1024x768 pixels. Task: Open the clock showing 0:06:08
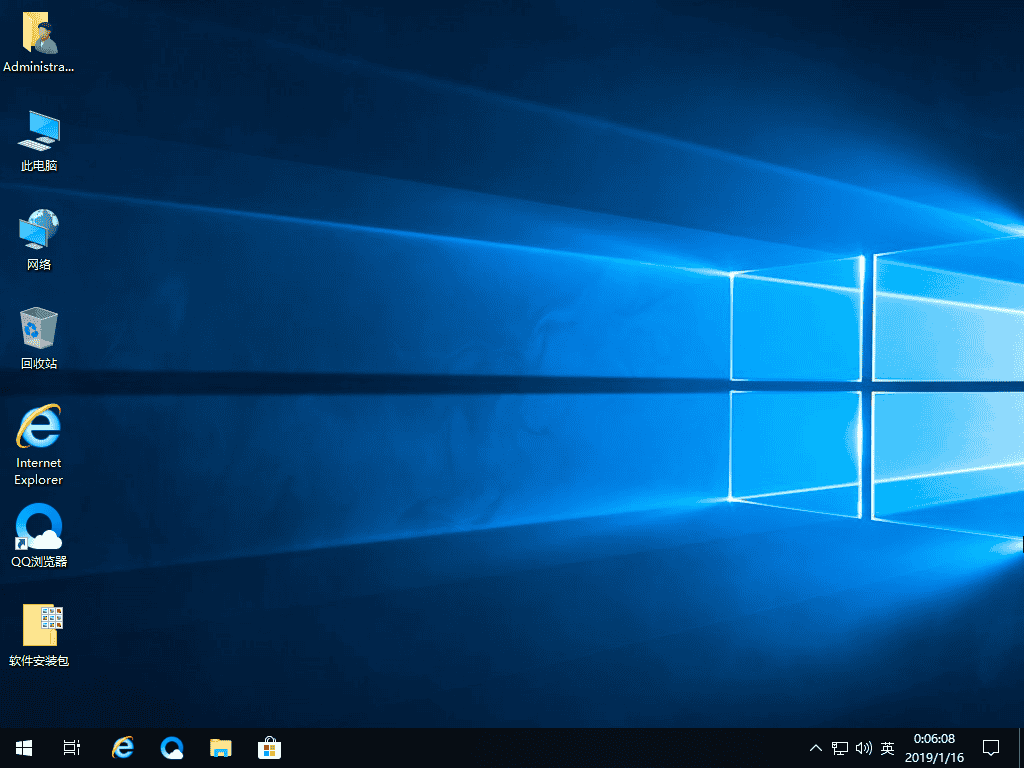tap(934, 748)
